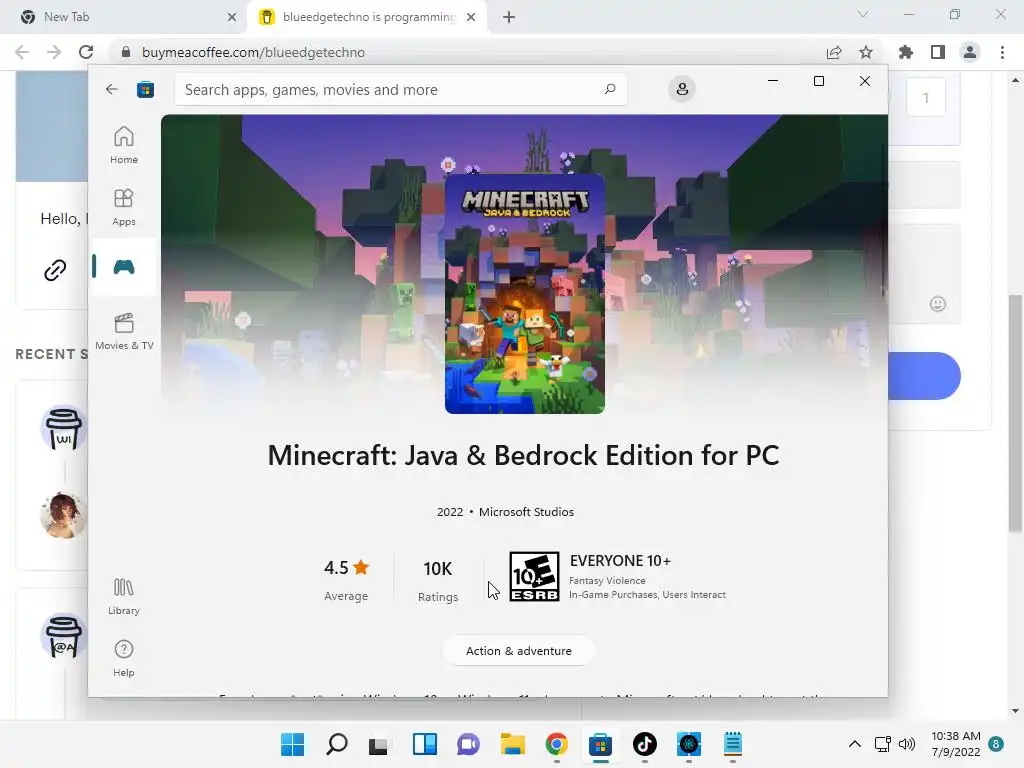Open Help in Store sidebar
This screenshot has height=768, width=1024.
click(x=123, y=658)
